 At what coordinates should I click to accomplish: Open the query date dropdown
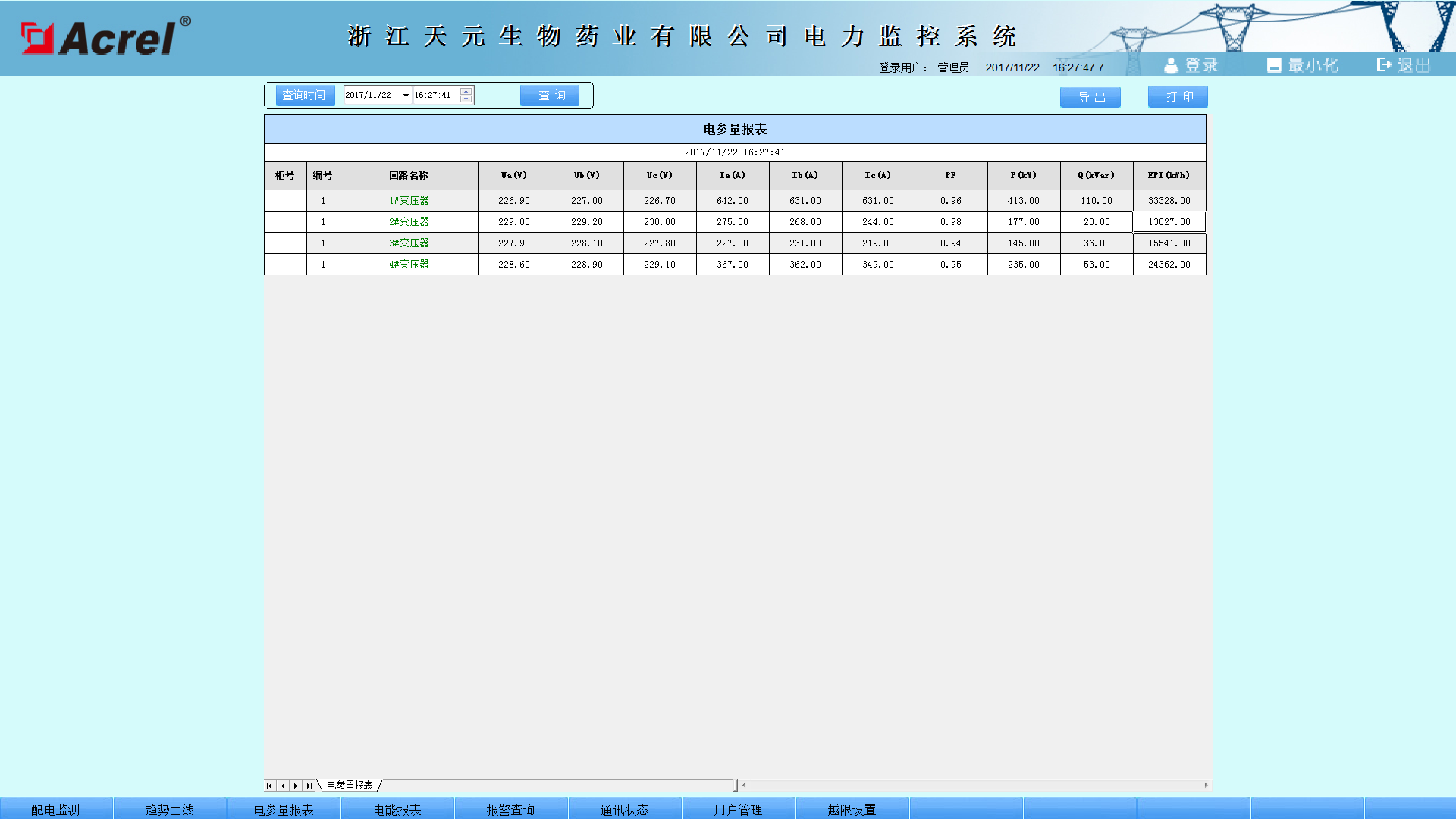406,96
